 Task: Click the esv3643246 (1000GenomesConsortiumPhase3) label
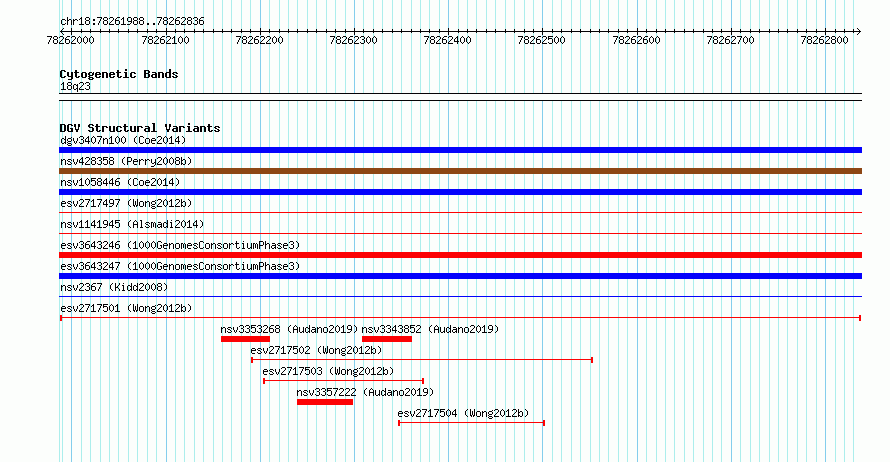click(x=180, y=245)
